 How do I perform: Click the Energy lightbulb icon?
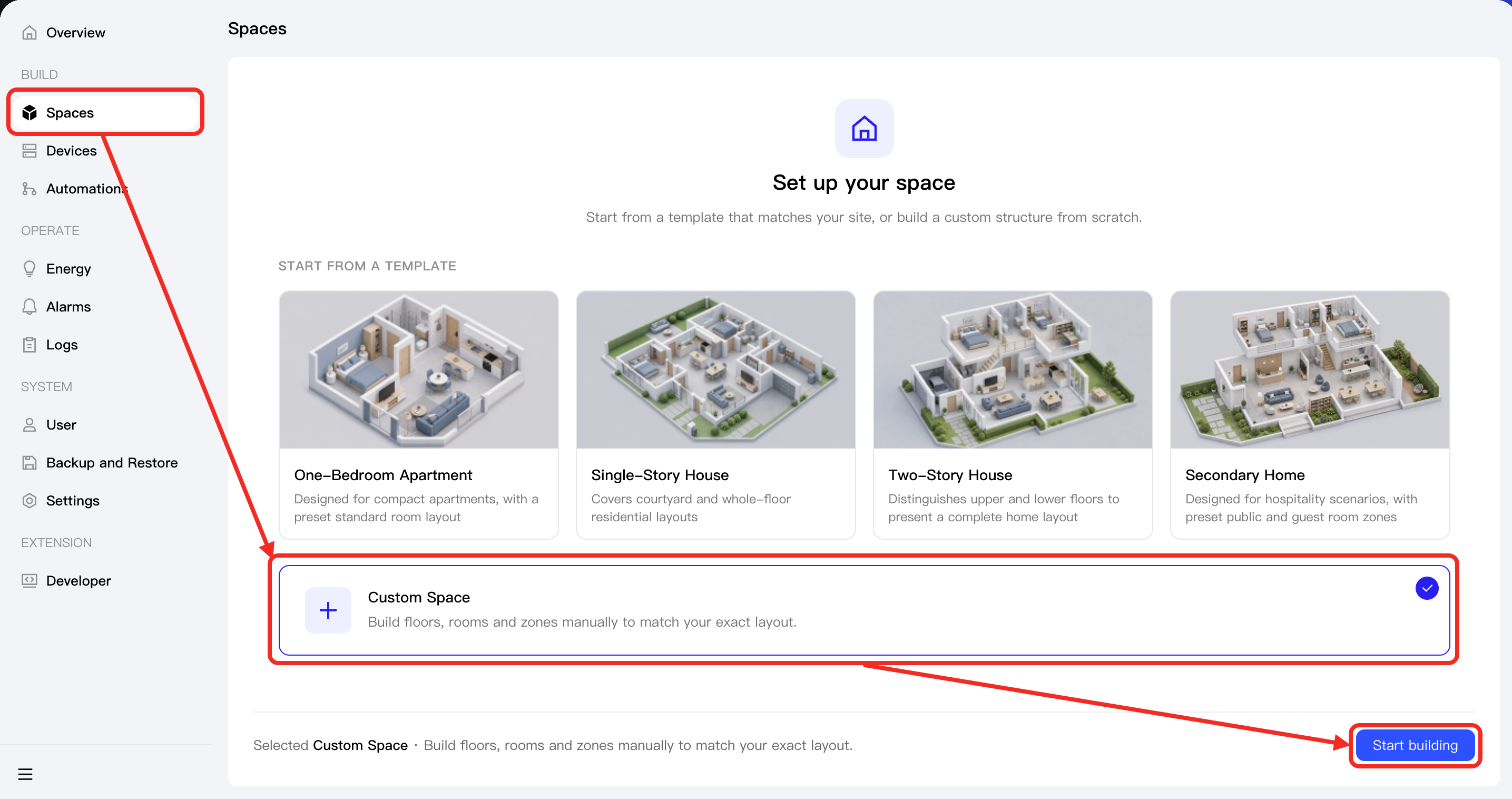point(30,269)
